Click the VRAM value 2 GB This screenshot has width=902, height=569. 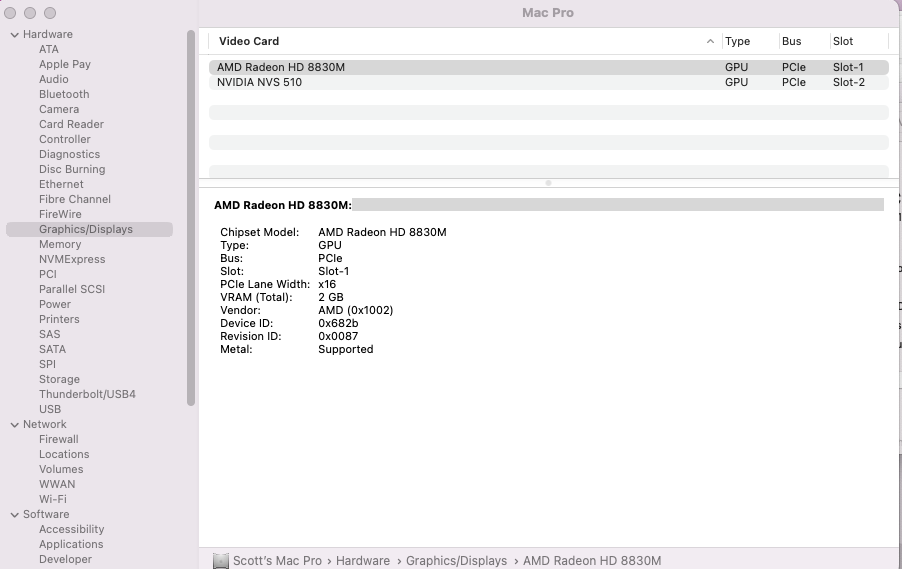(331, 297)
